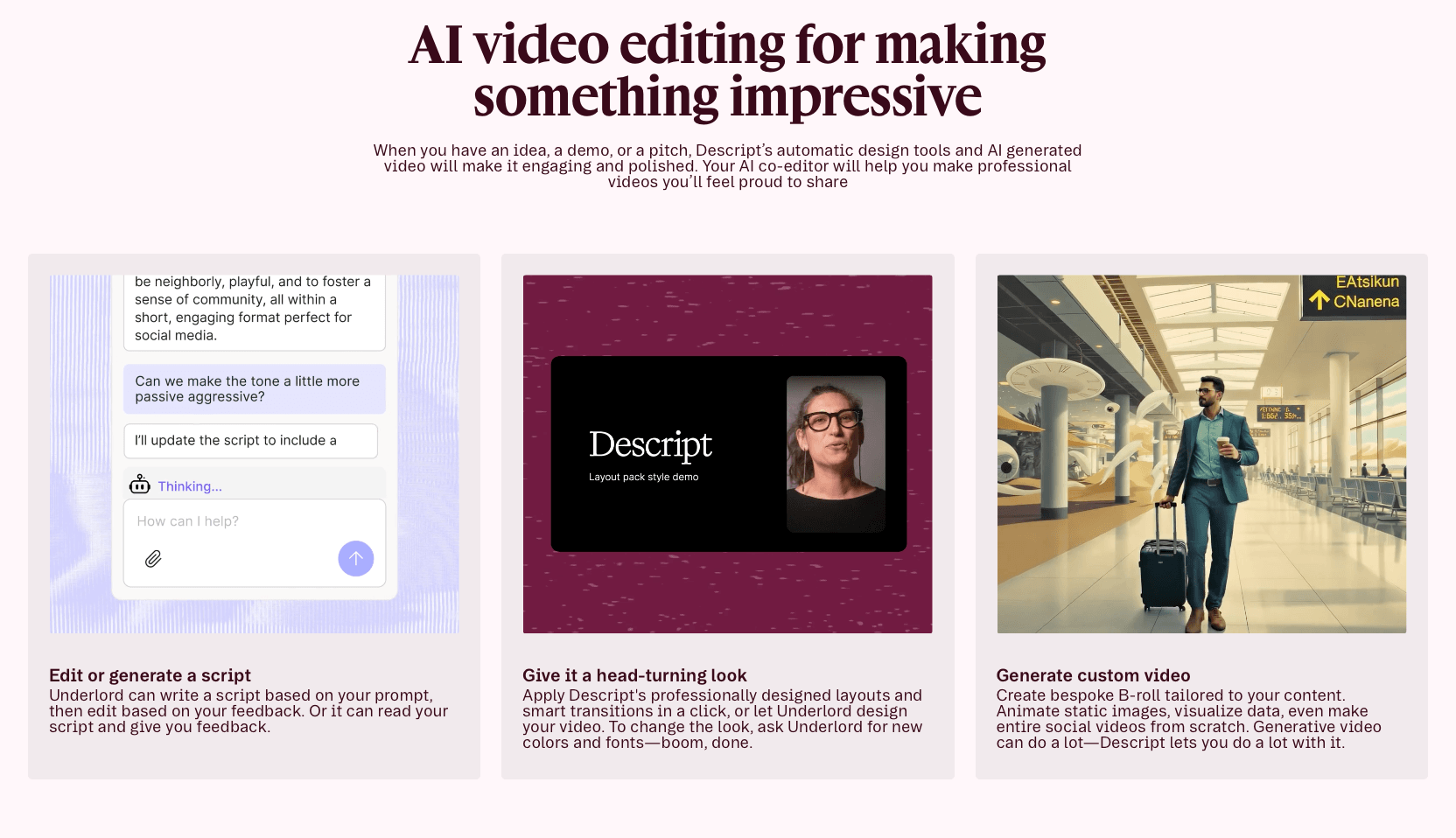
Task: Click the 'Generate custom video' heading
Action: coord(1093,675)
